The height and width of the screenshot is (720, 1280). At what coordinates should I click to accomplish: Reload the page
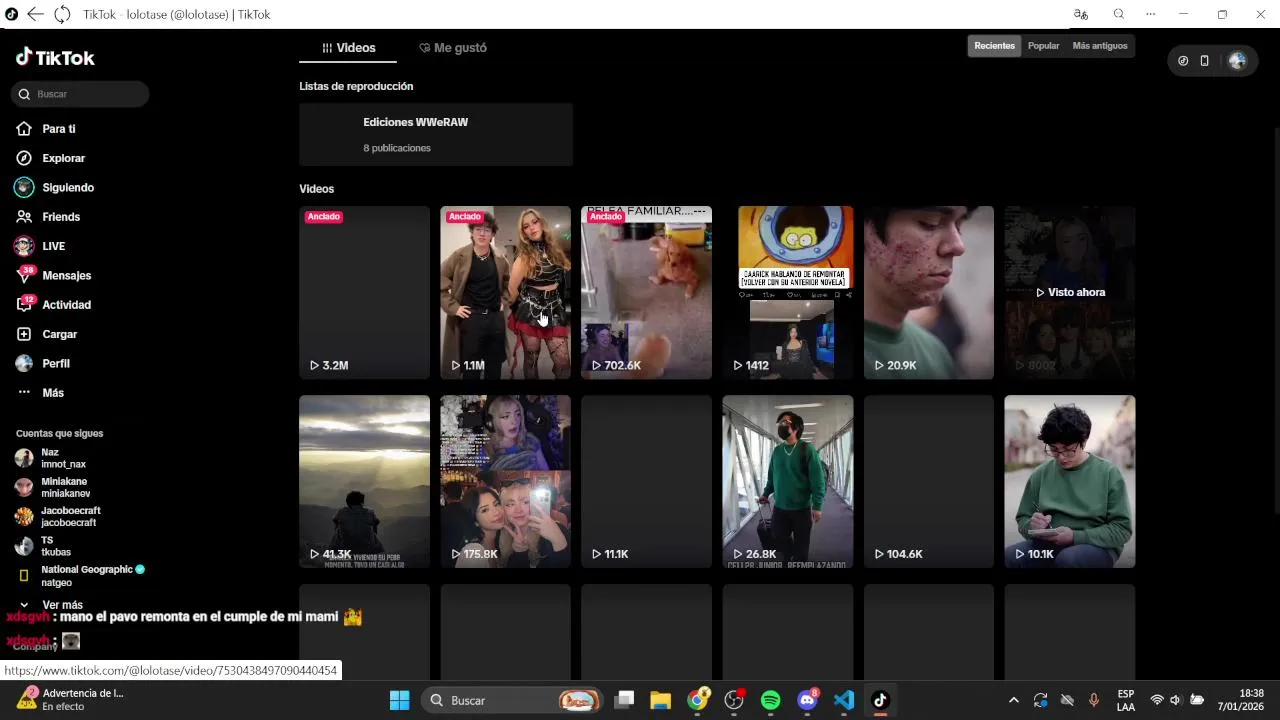[62, 14]
